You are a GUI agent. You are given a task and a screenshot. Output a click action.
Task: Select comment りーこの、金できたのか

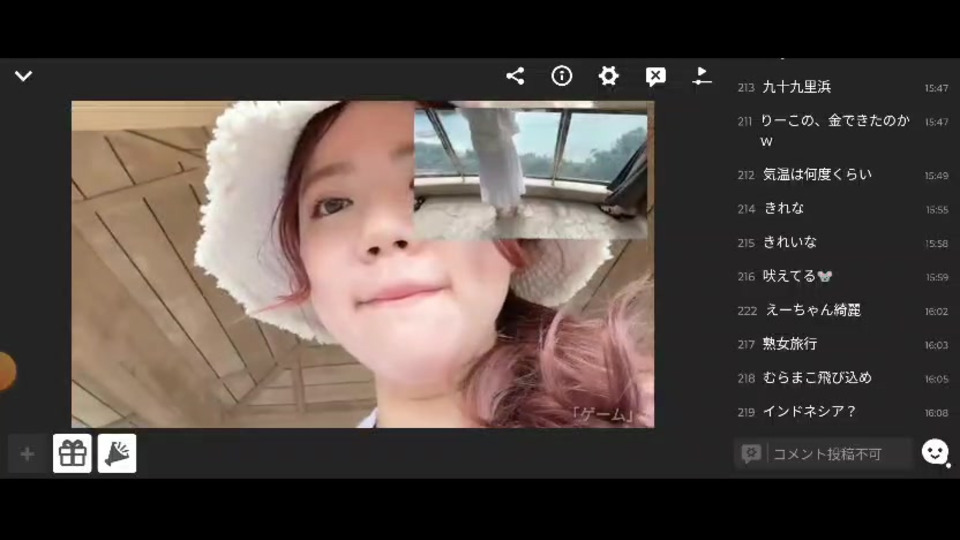tap(834, 131)
